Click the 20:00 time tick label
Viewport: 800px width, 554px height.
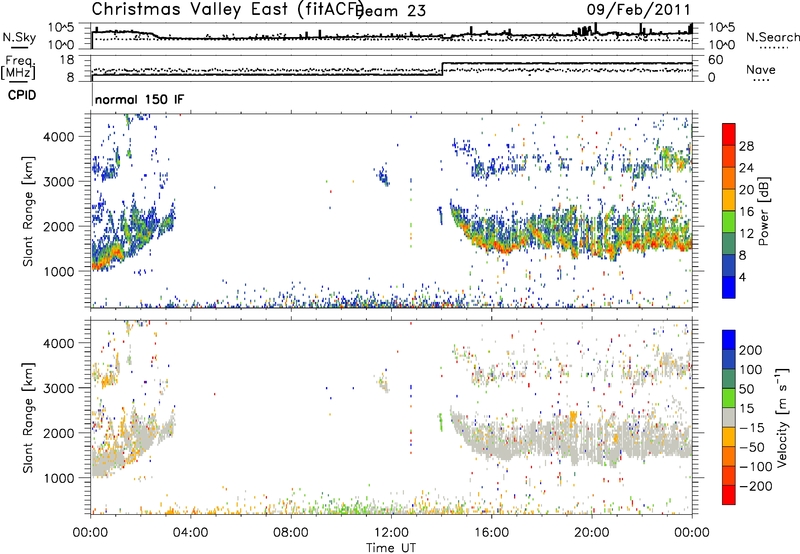(592, 533)
